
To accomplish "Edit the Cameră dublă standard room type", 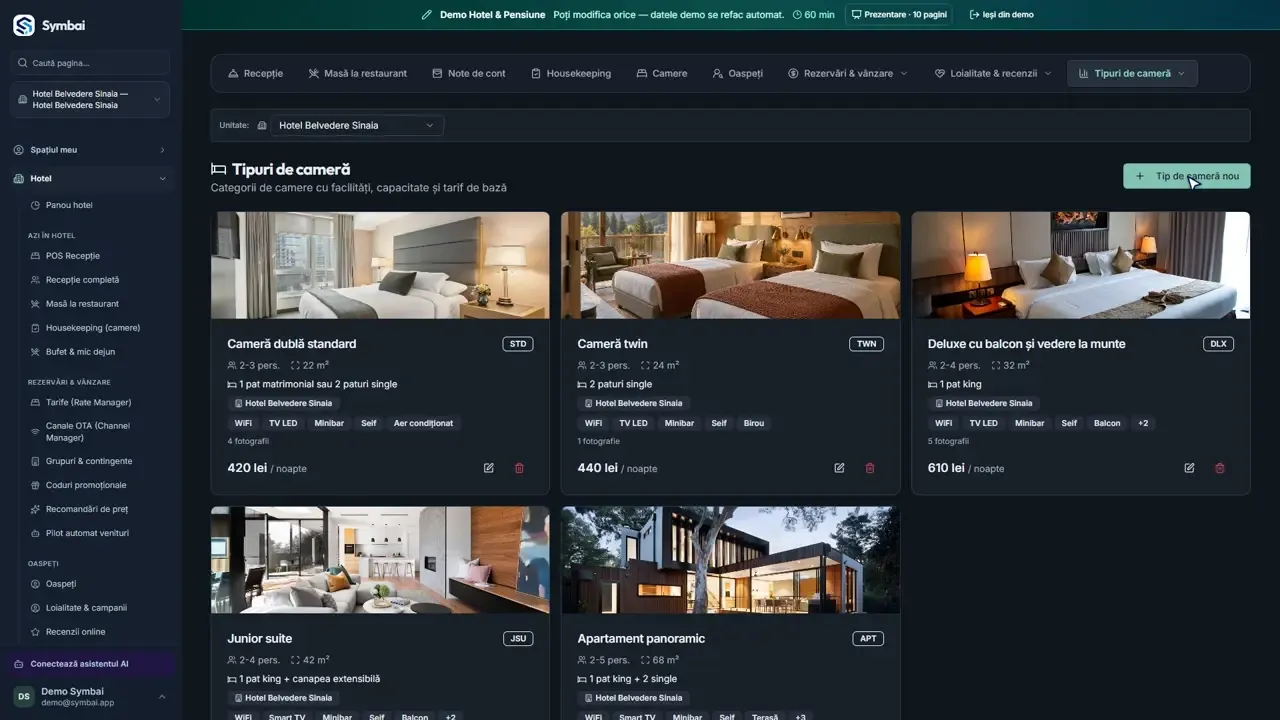I will [489, 468].
